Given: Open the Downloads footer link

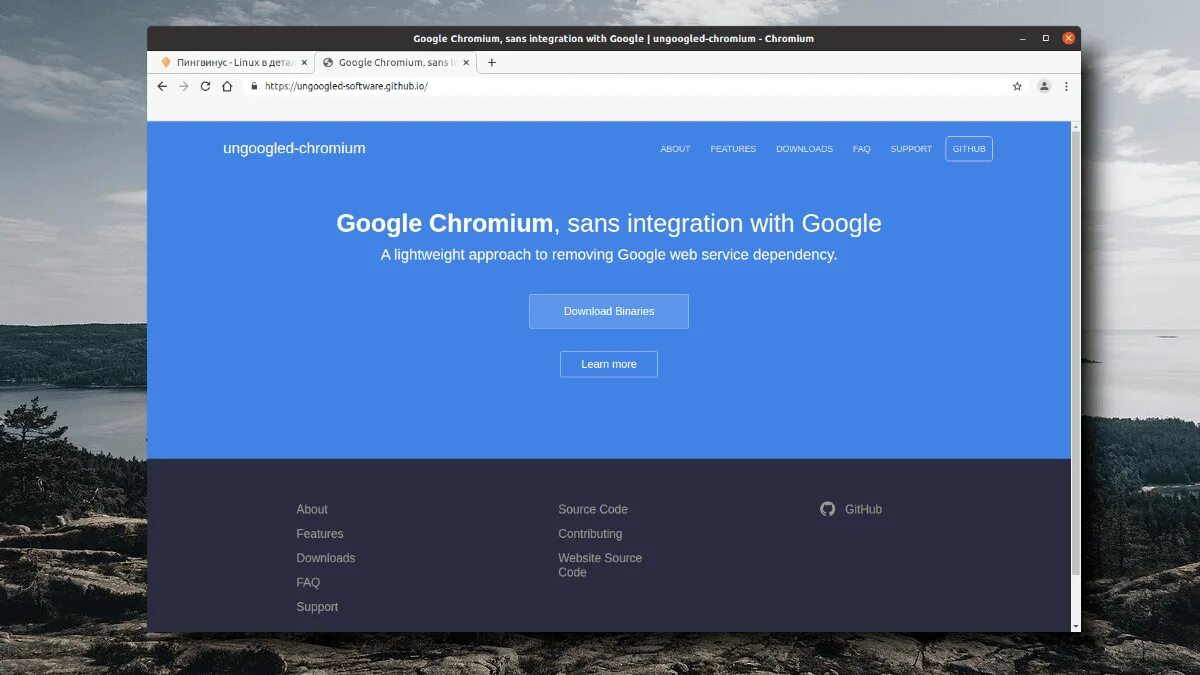Looking at the screenshot, I should [x=326, y=558].
